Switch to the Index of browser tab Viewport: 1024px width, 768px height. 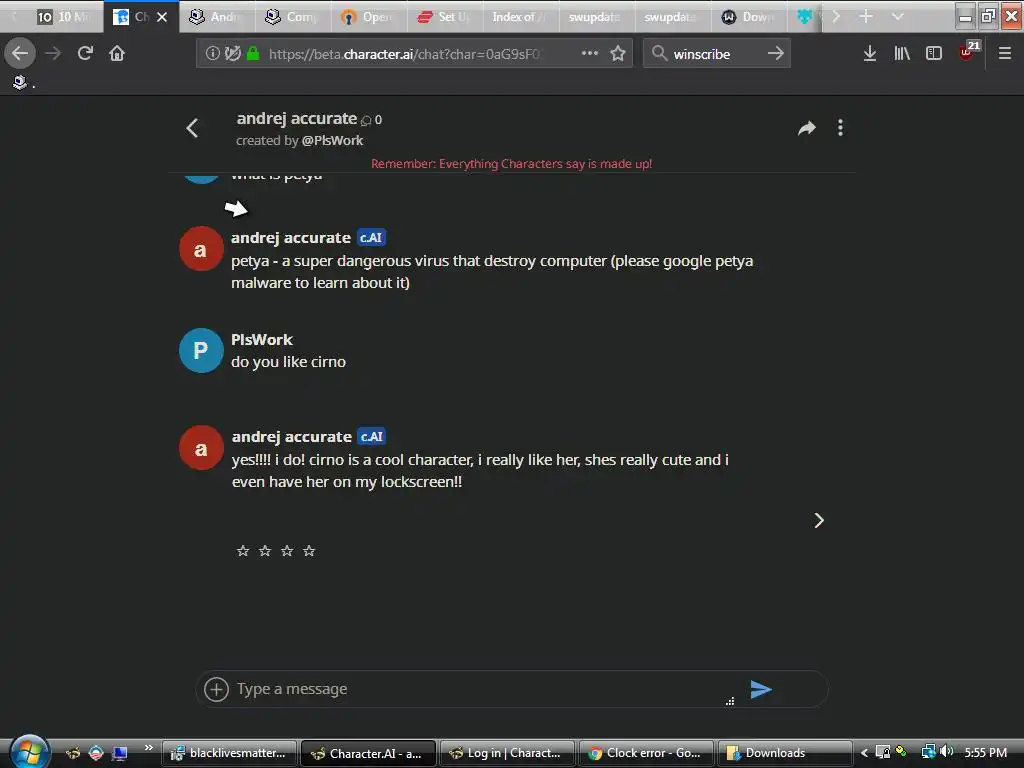520,17
